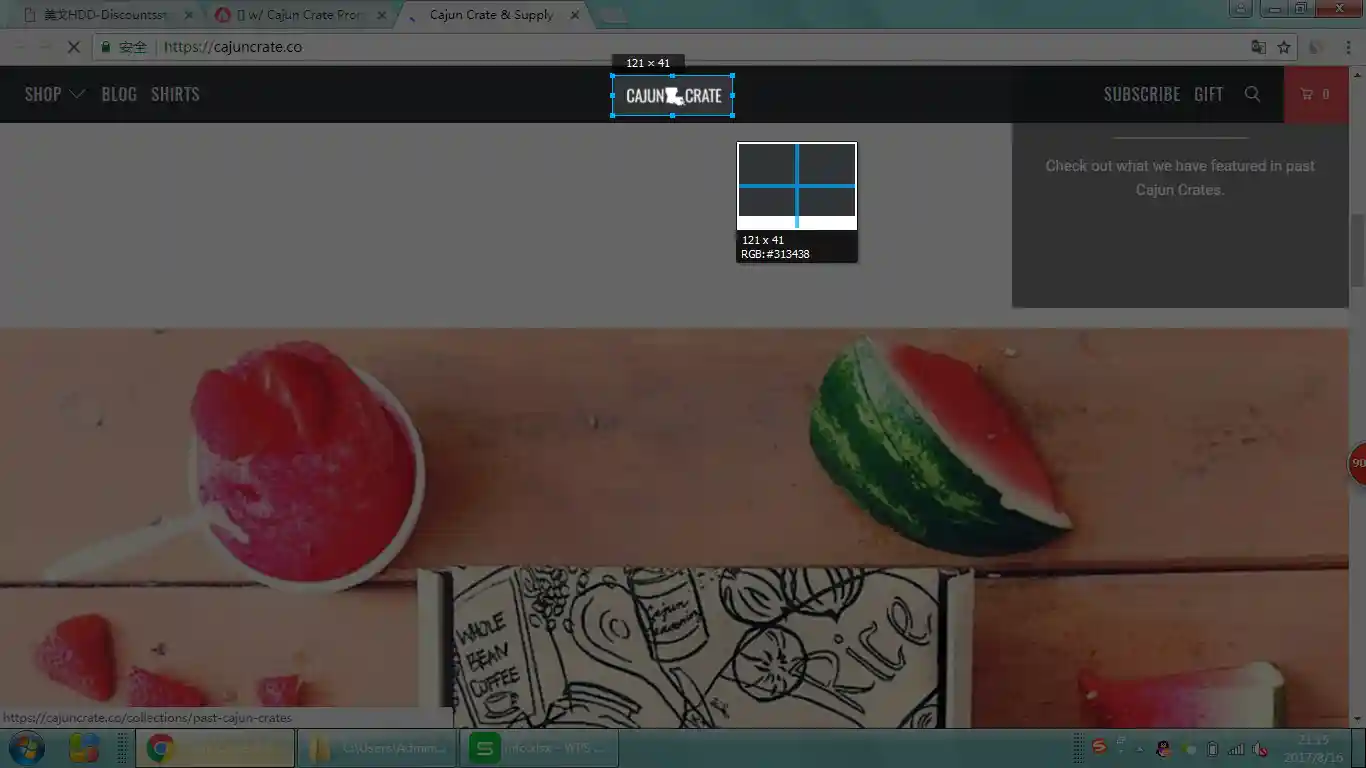Open the BLOG page link
1366x768 pixels.
coord(119,94)
